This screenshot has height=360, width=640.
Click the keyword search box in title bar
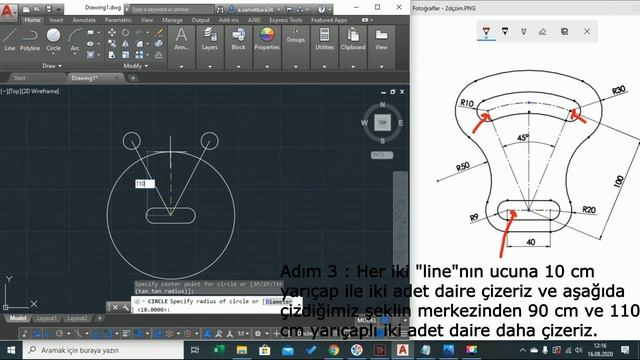point(171,9)
